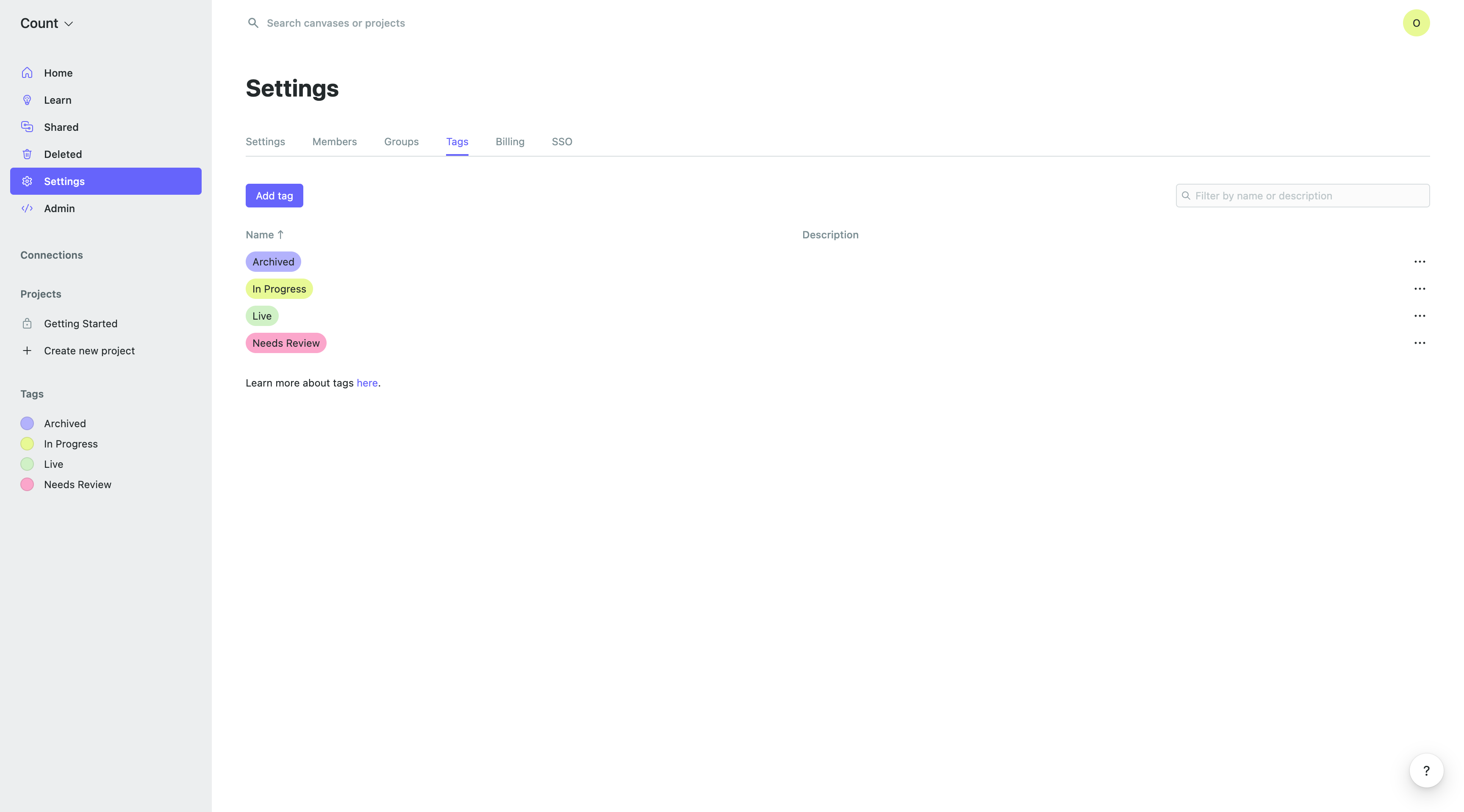
Task: Switch to the Billing tab
Action: point(509,141)
